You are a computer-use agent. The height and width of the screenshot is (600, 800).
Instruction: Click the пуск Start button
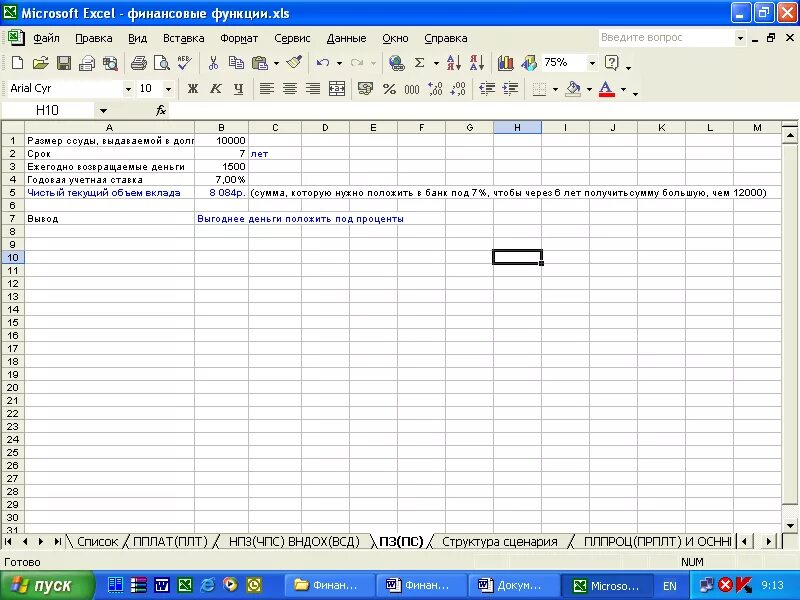click(46, 585)
